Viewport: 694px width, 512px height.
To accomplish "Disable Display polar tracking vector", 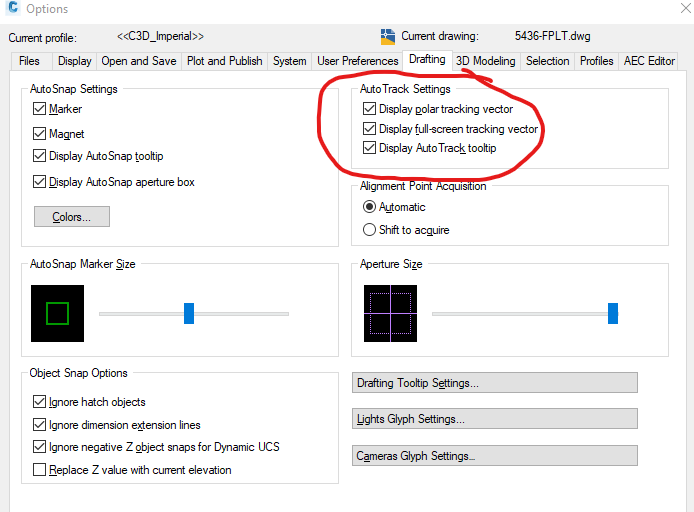I will click(369, 108).
